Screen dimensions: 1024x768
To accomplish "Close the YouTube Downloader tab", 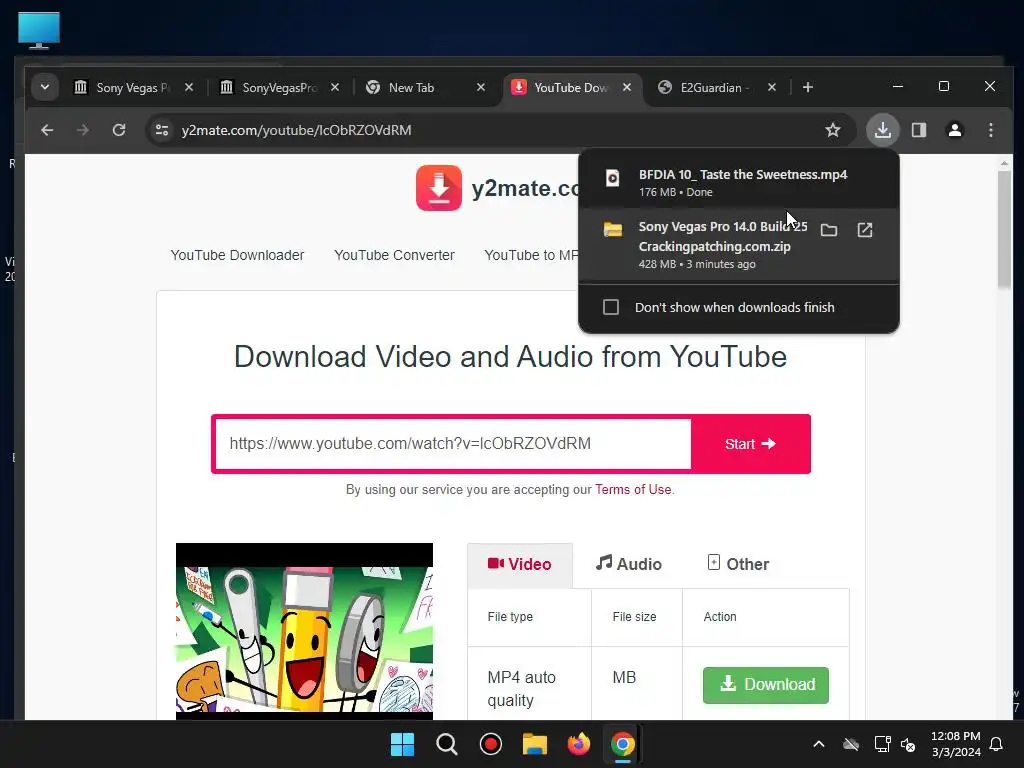I will (x=627, y=88).
